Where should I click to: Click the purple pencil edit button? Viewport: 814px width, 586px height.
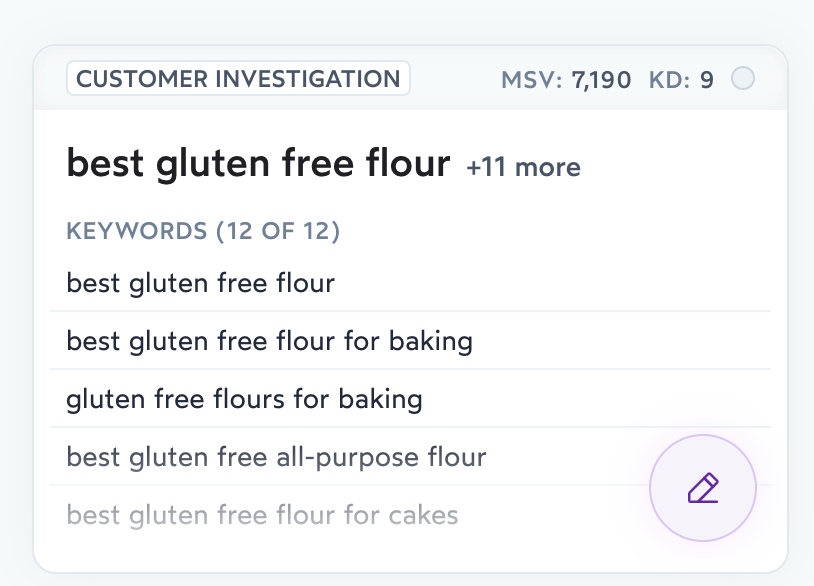click(702, 489)
